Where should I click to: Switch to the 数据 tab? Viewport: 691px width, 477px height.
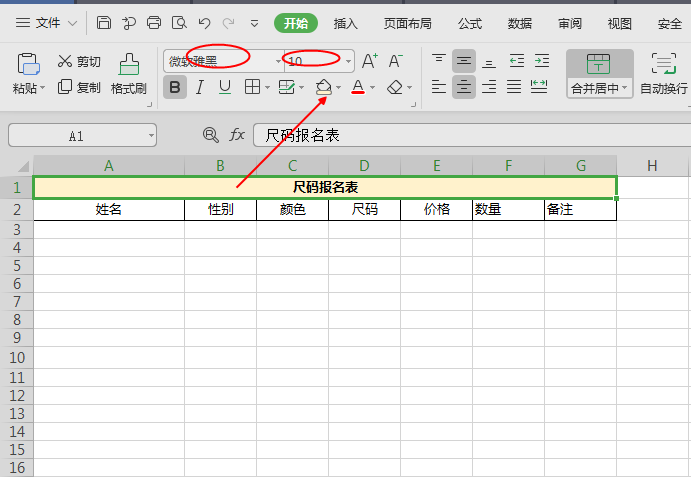(x=520, y=23)
